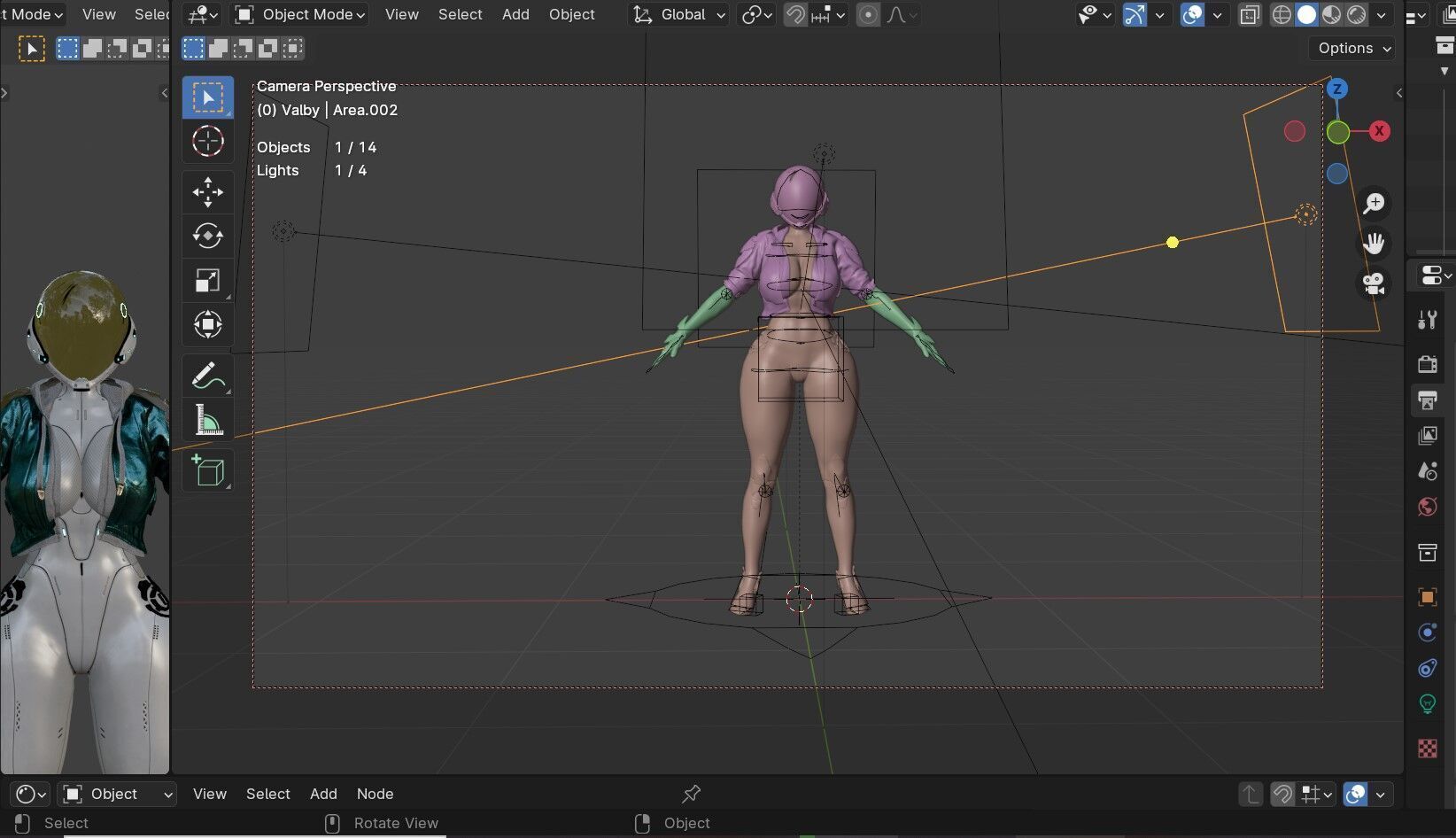Toggle node editor overlays button
This screenshot has height=838, width=1456.
tap(1355, 795)
